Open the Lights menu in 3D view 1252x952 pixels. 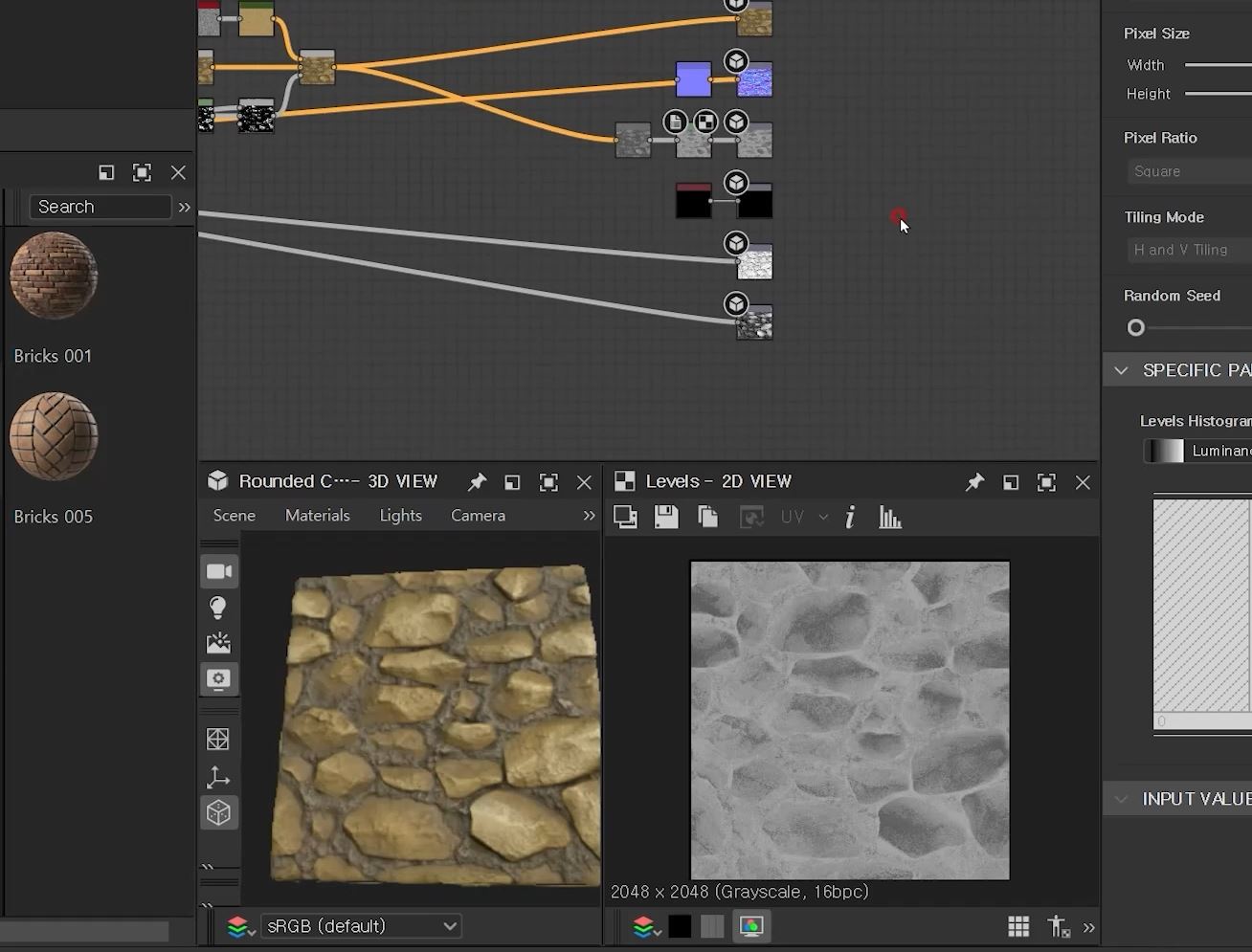pyautogui.click(x=400, y=515)
